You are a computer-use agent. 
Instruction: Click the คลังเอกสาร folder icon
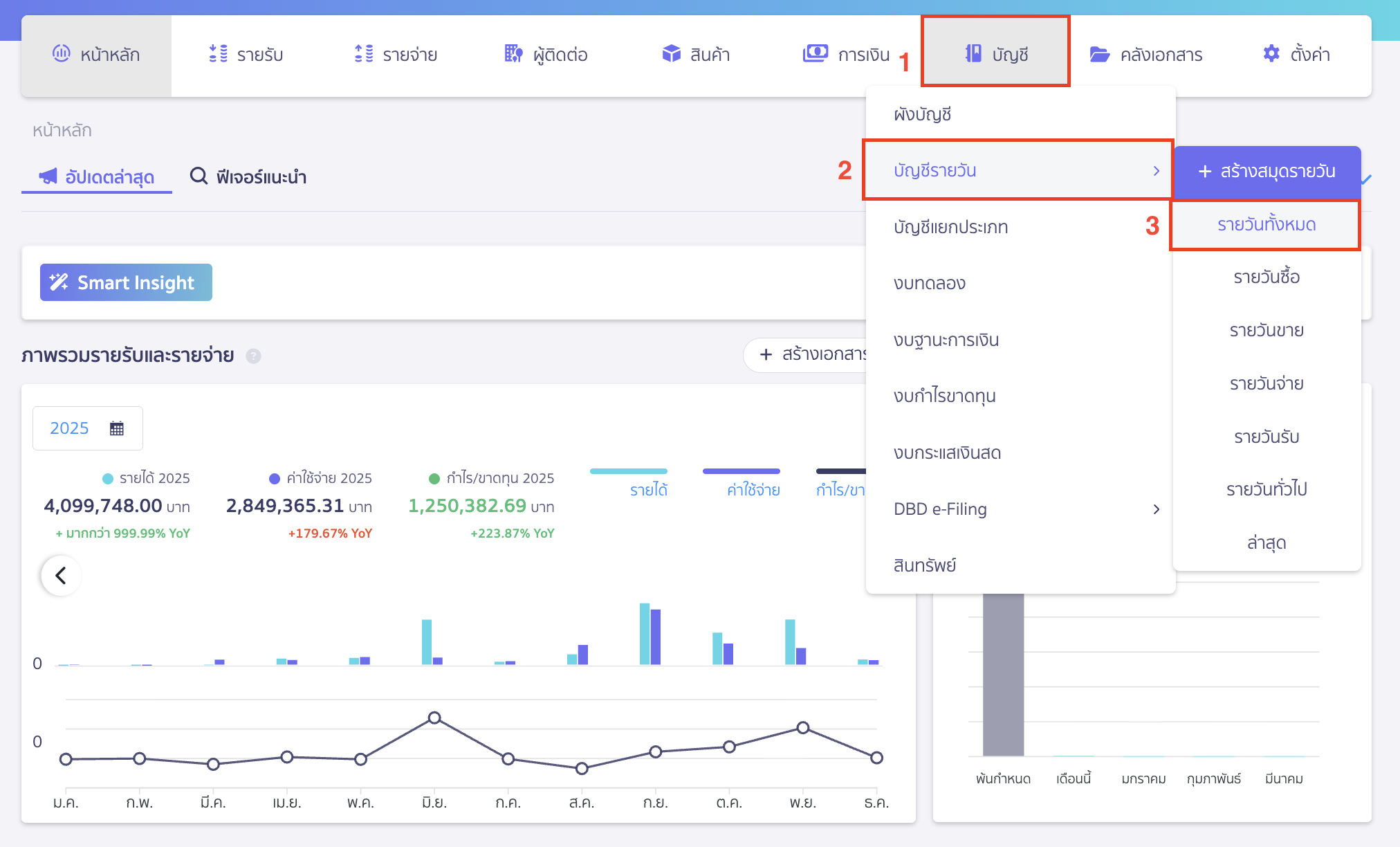click(1099, 54)
